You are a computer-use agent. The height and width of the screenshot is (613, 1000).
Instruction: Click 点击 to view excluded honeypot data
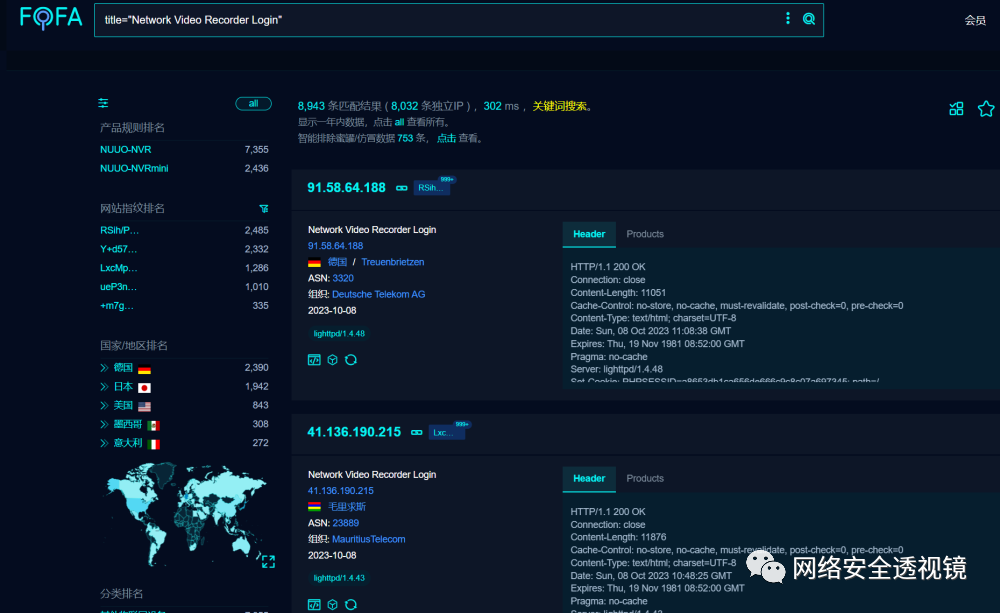[446, 138]
